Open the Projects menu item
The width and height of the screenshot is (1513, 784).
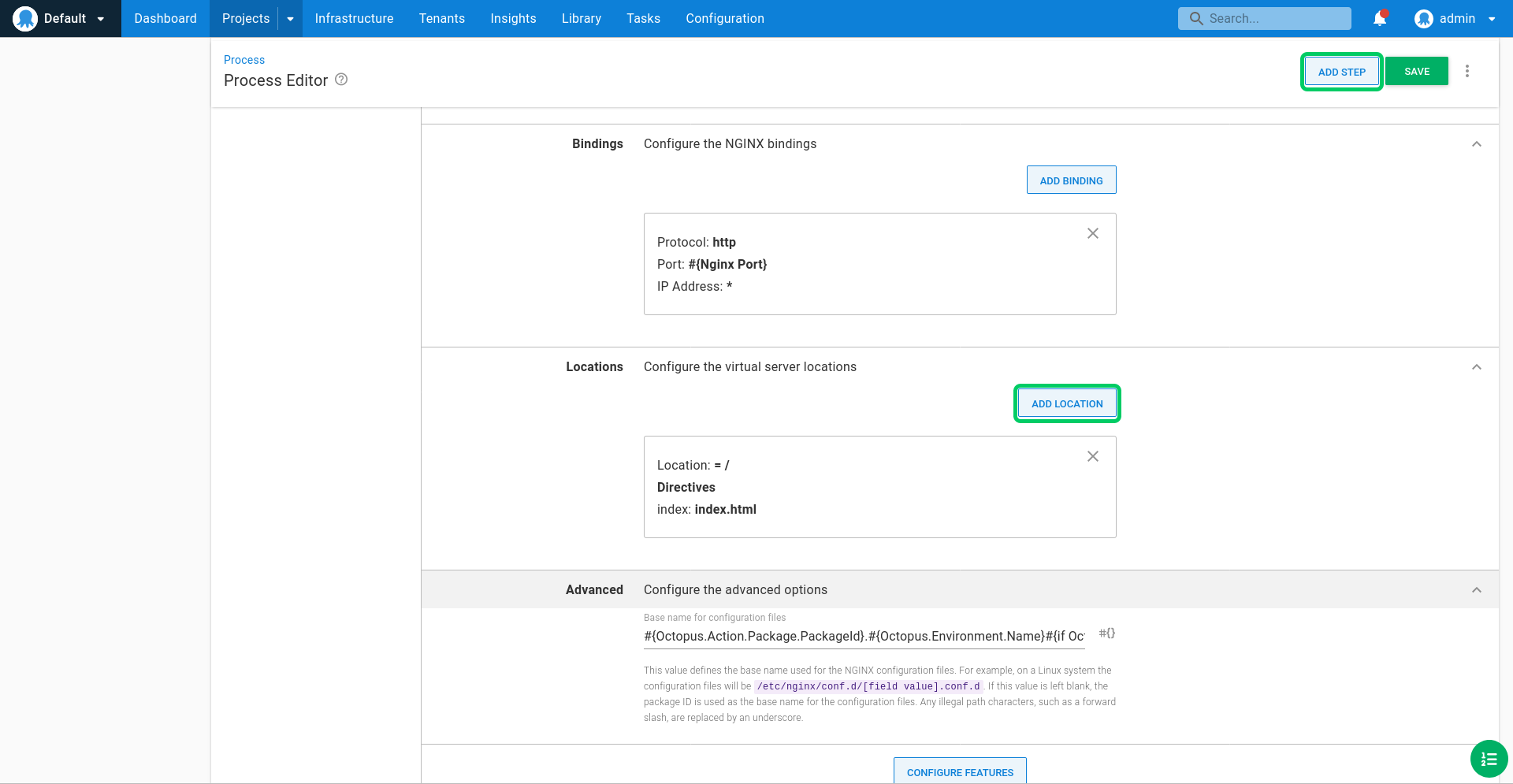point(245,18)
